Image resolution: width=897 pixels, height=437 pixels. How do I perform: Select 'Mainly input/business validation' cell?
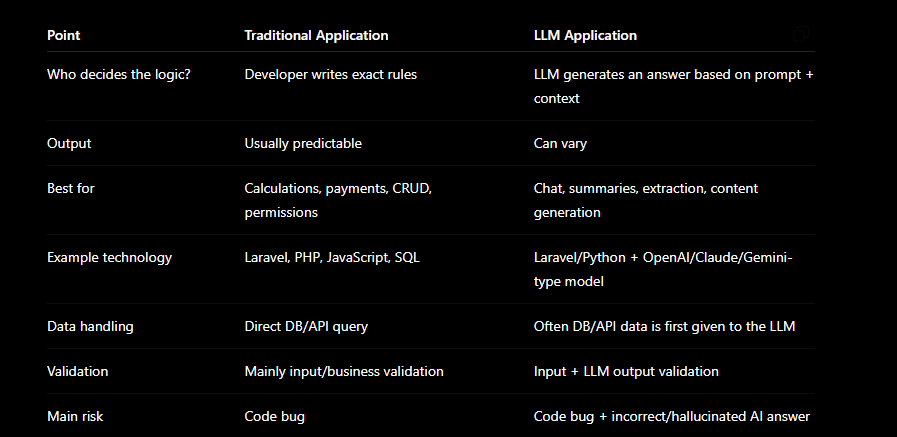tap(344, 371)
